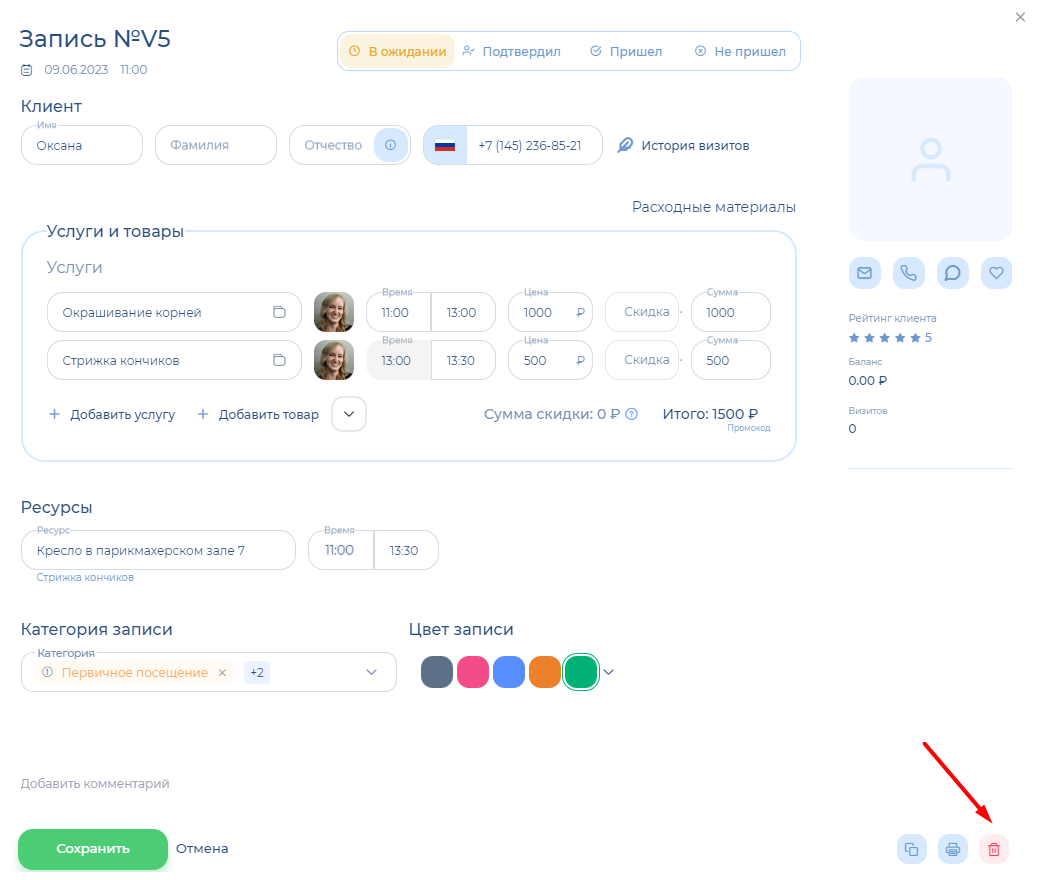Expand more colors chevron next to swatches
Screen dimensions: 1039x880
point(608,672)
